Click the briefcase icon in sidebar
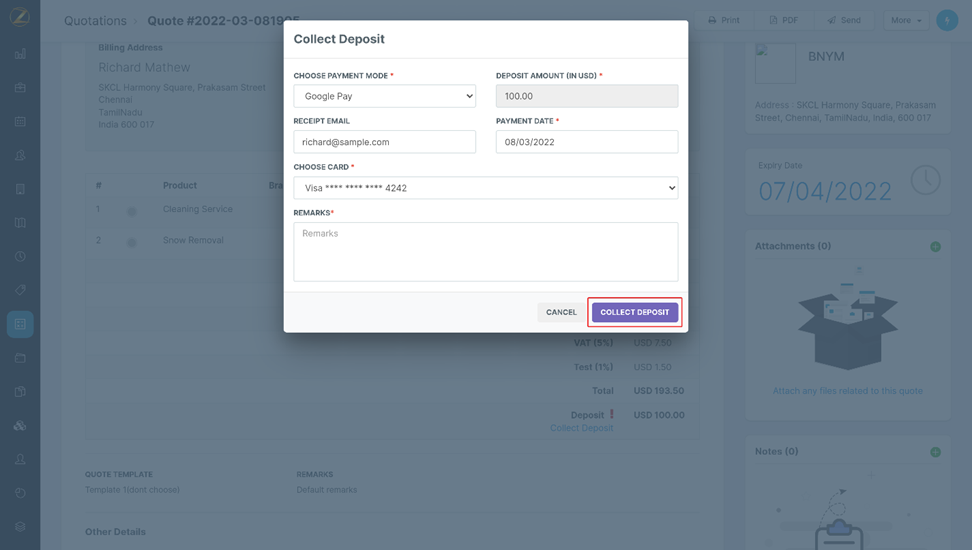The height and width of the screenshot is (550, 972). (x=20, y=88)
